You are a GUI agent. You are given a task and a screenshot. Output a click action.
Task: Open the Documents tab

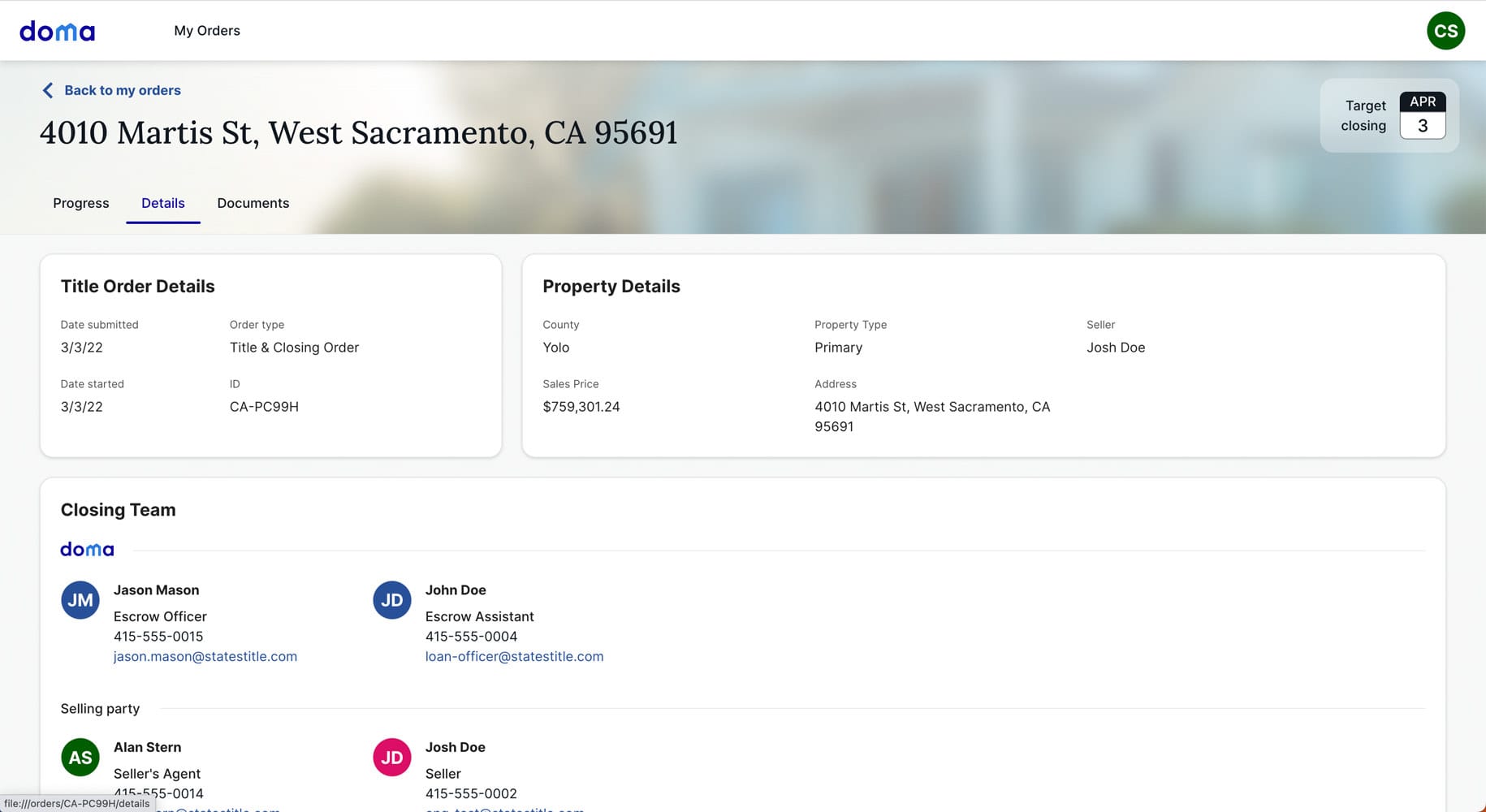click(x=253, y=203)
